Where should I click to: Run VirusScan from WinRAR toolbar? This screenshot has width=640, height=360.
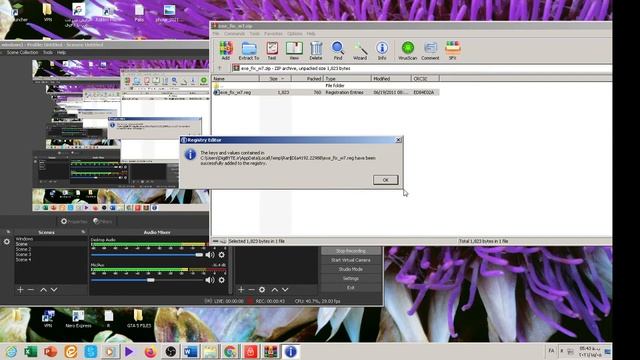click(407, 50)
